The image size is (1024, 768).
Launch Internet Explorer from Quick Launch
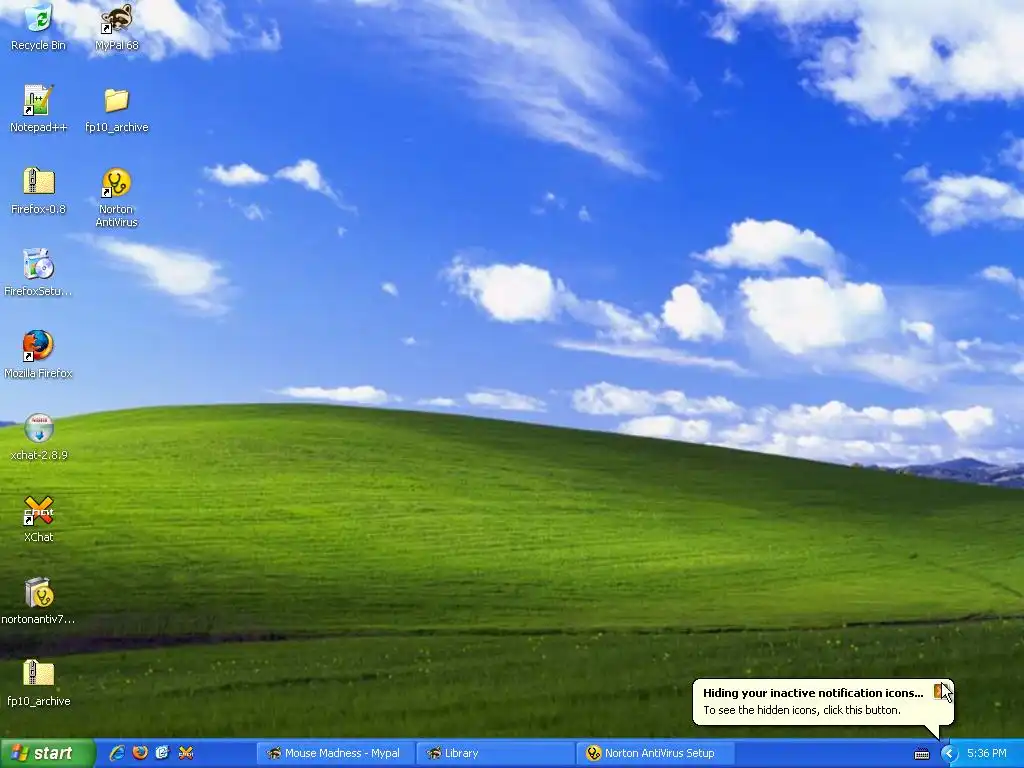[x=117, y=753]
